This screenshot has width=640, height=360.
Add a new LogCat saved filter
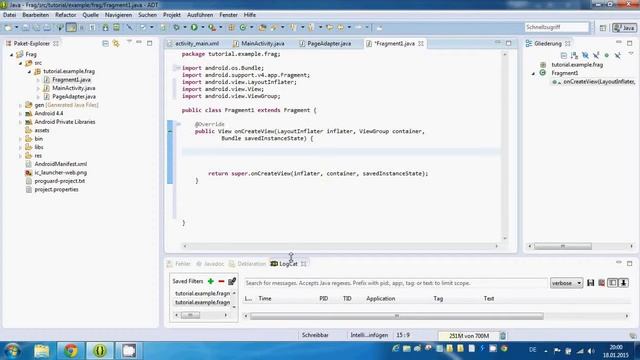[x=211, y=281]
